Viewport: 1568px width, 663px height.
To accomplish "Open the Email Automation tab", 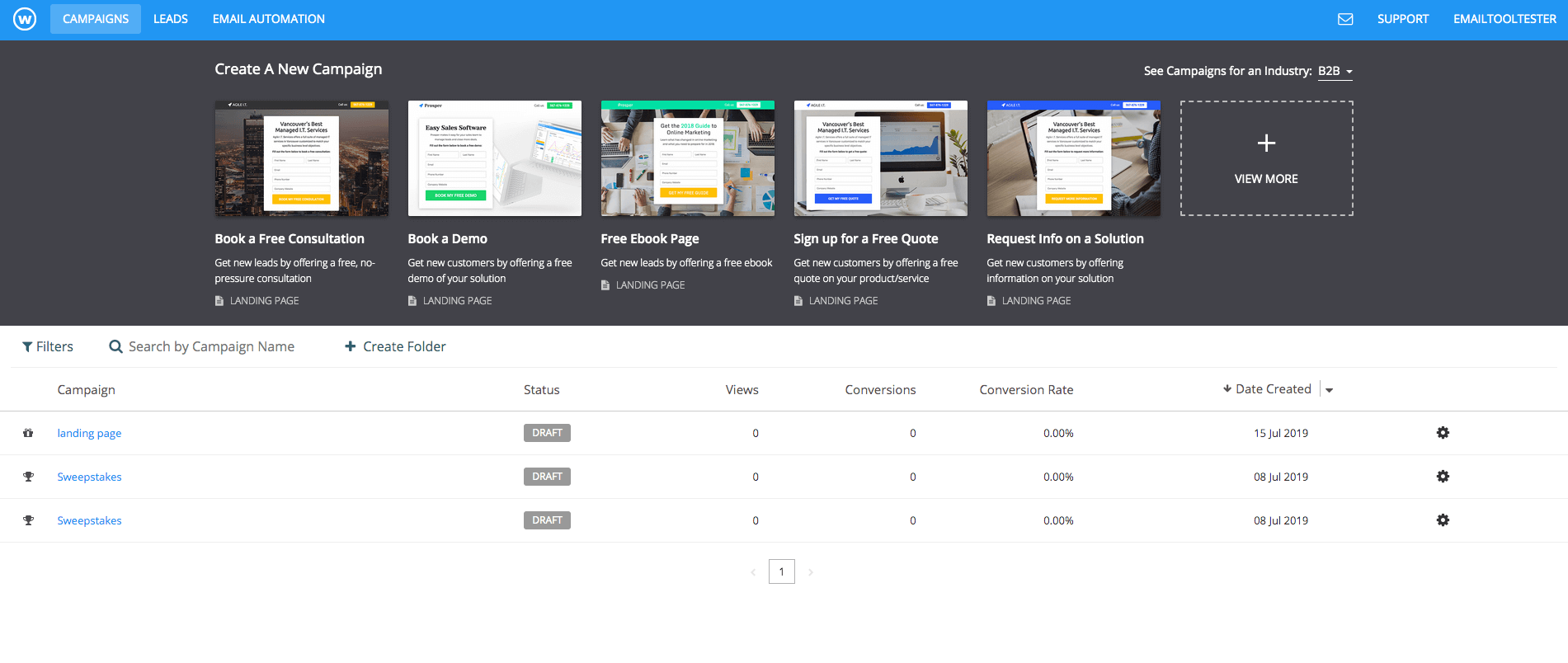I will [269, 19].
